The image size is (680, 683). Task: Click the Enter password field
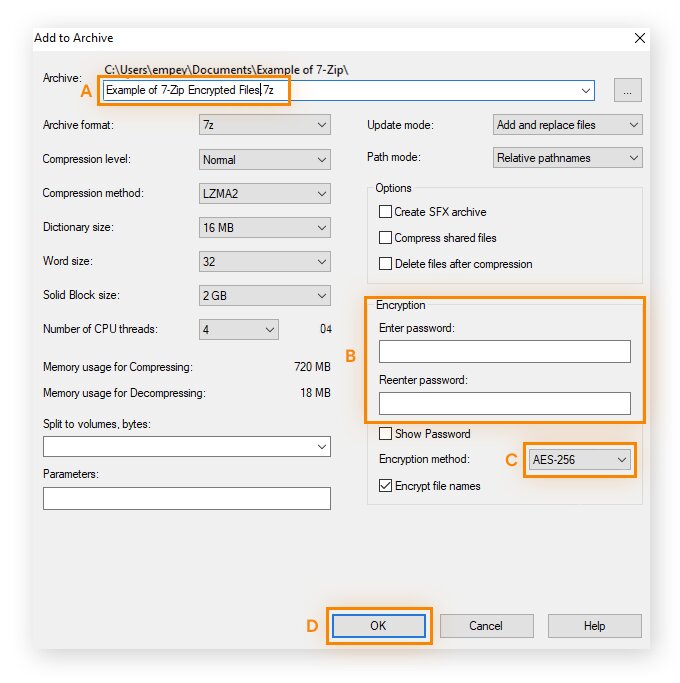click(x=504, y=352)
